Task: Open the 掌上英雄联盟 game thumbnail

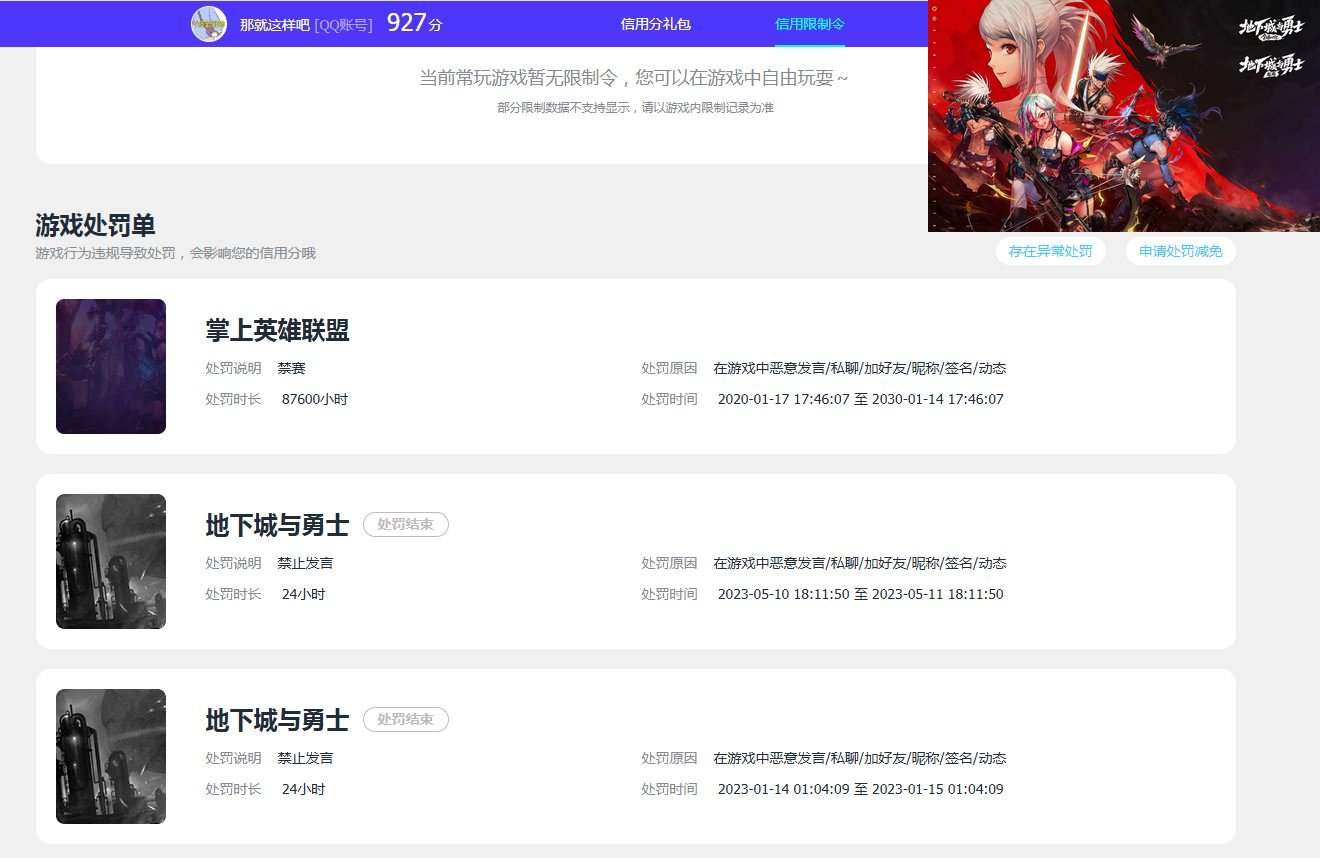Action: [x=111, y=366]
